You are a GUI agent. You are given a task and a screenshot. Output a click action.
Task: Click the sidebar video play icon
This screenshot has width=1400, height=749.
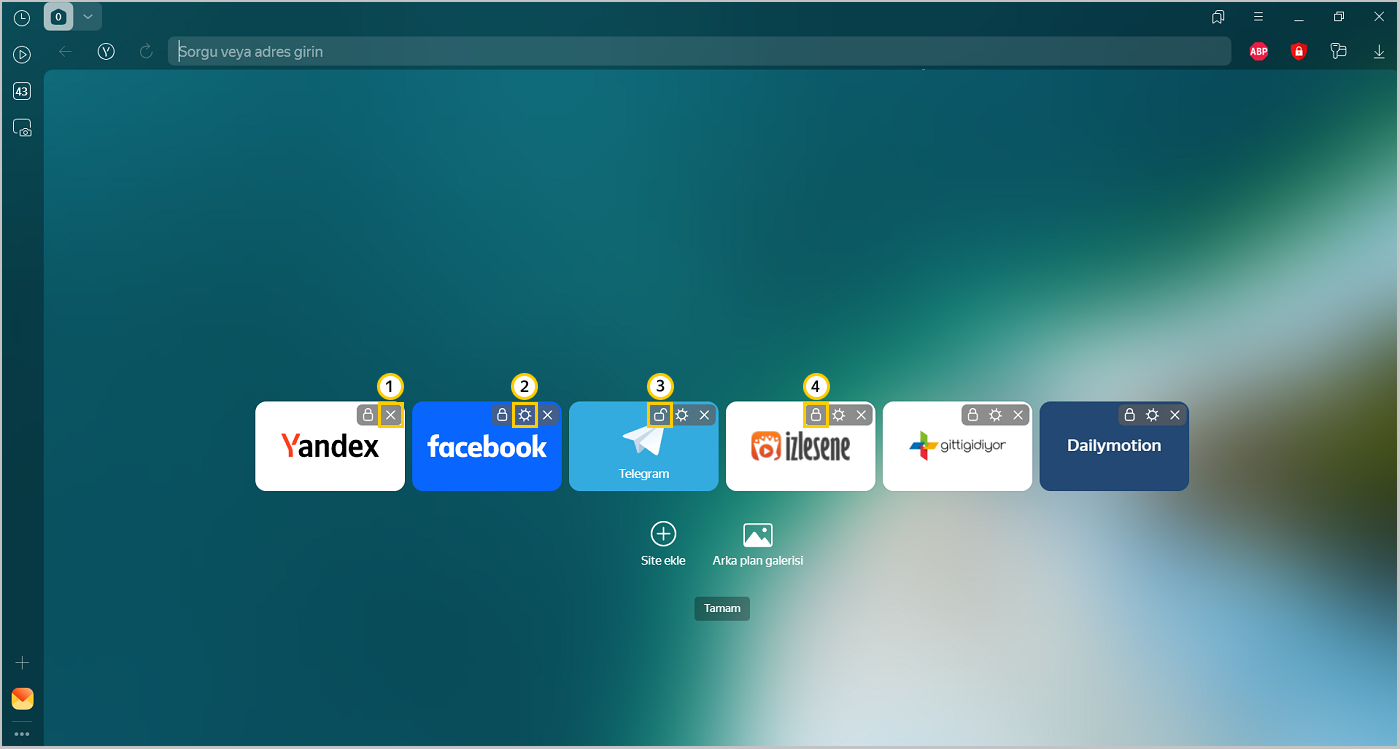pyautogui.click(x=22, y=54)
